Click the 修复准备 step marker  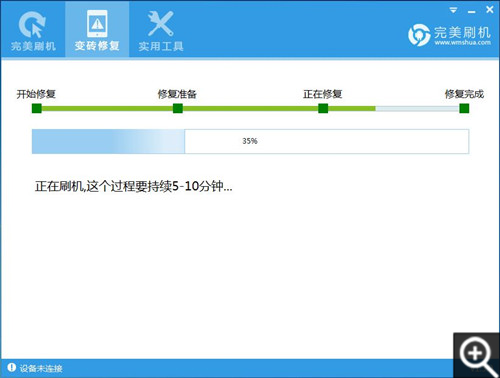pos(178,108)
